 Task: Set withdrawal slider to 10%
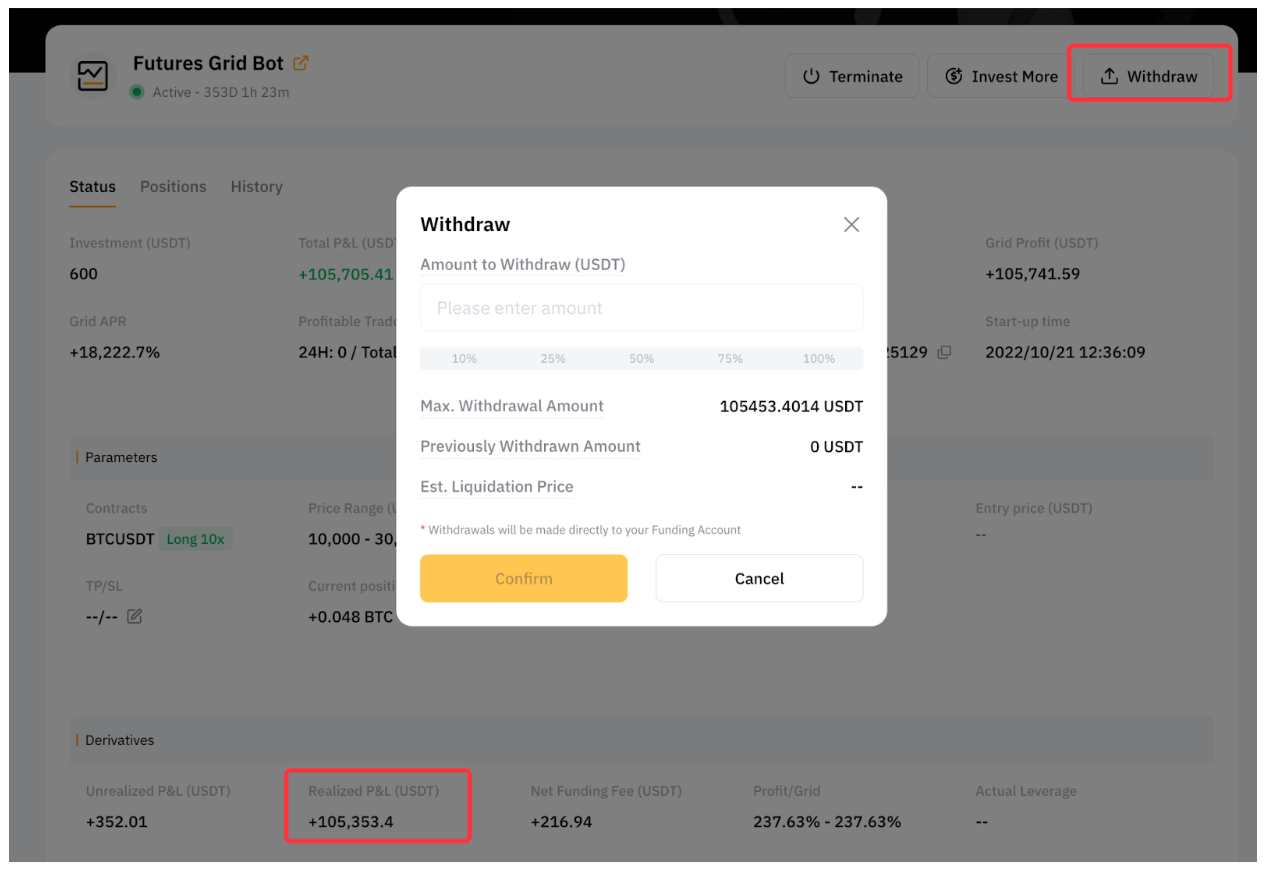(464, 358)
